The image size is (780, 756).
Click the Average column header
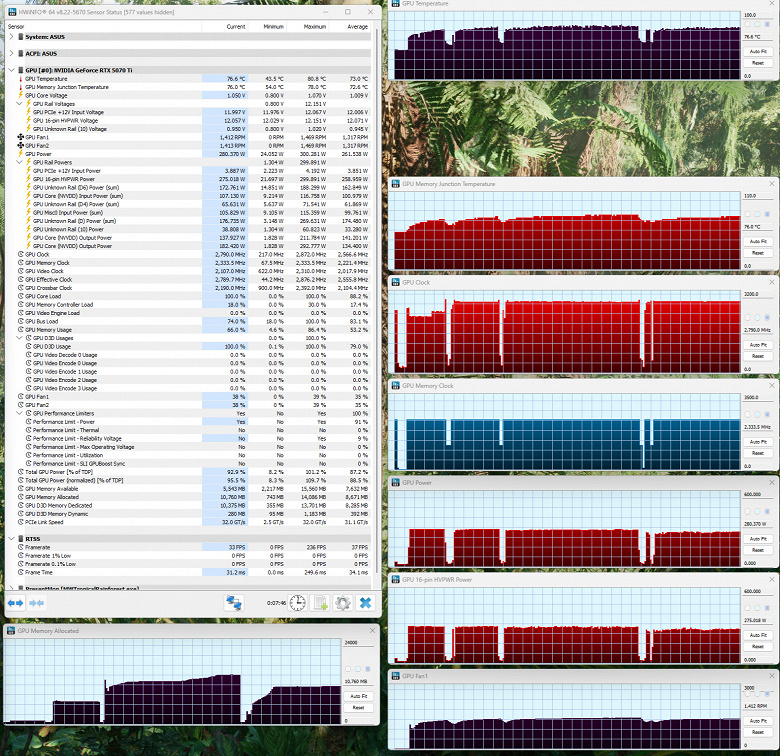357,26
